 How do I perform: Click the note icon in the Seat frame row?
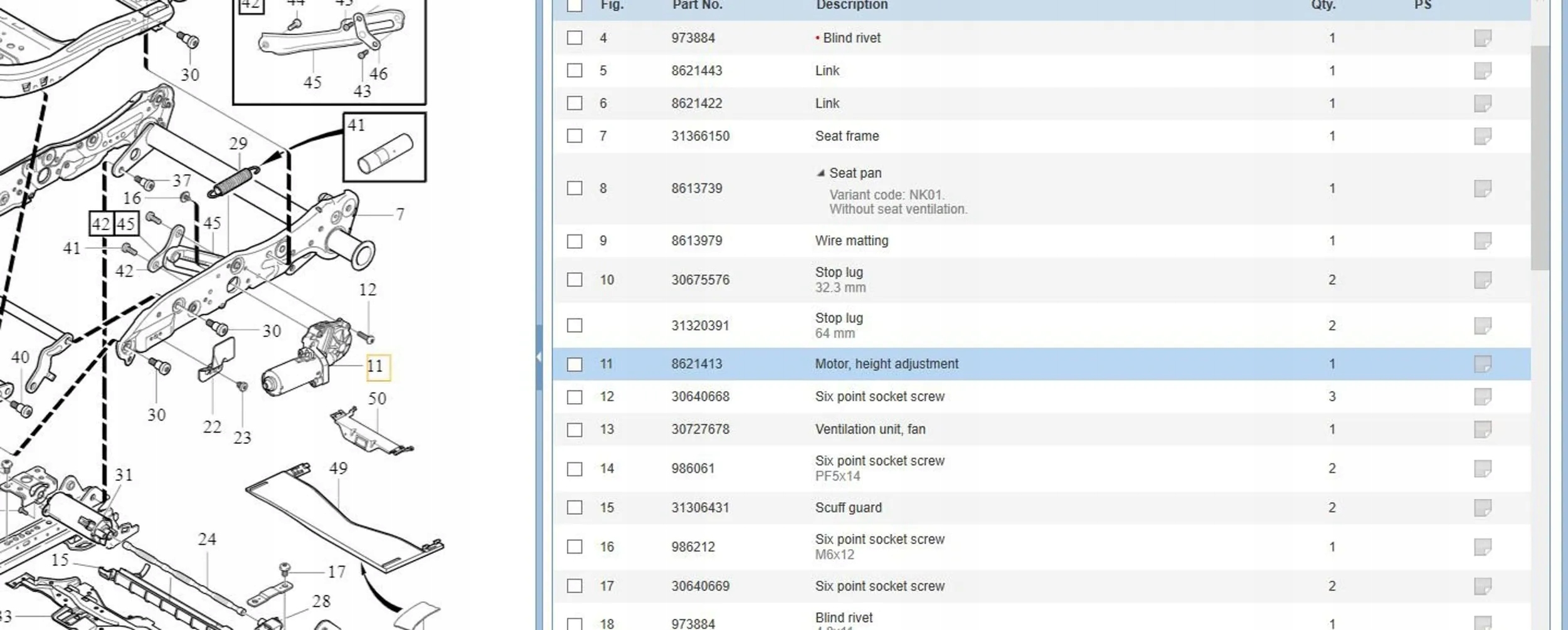(1483, 136)
